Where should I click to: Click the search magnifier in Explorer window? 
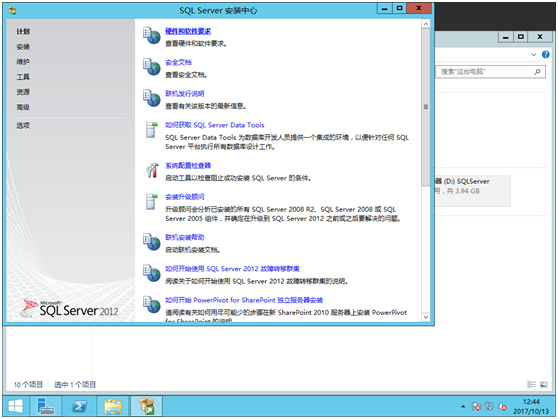tap(537, 72)
